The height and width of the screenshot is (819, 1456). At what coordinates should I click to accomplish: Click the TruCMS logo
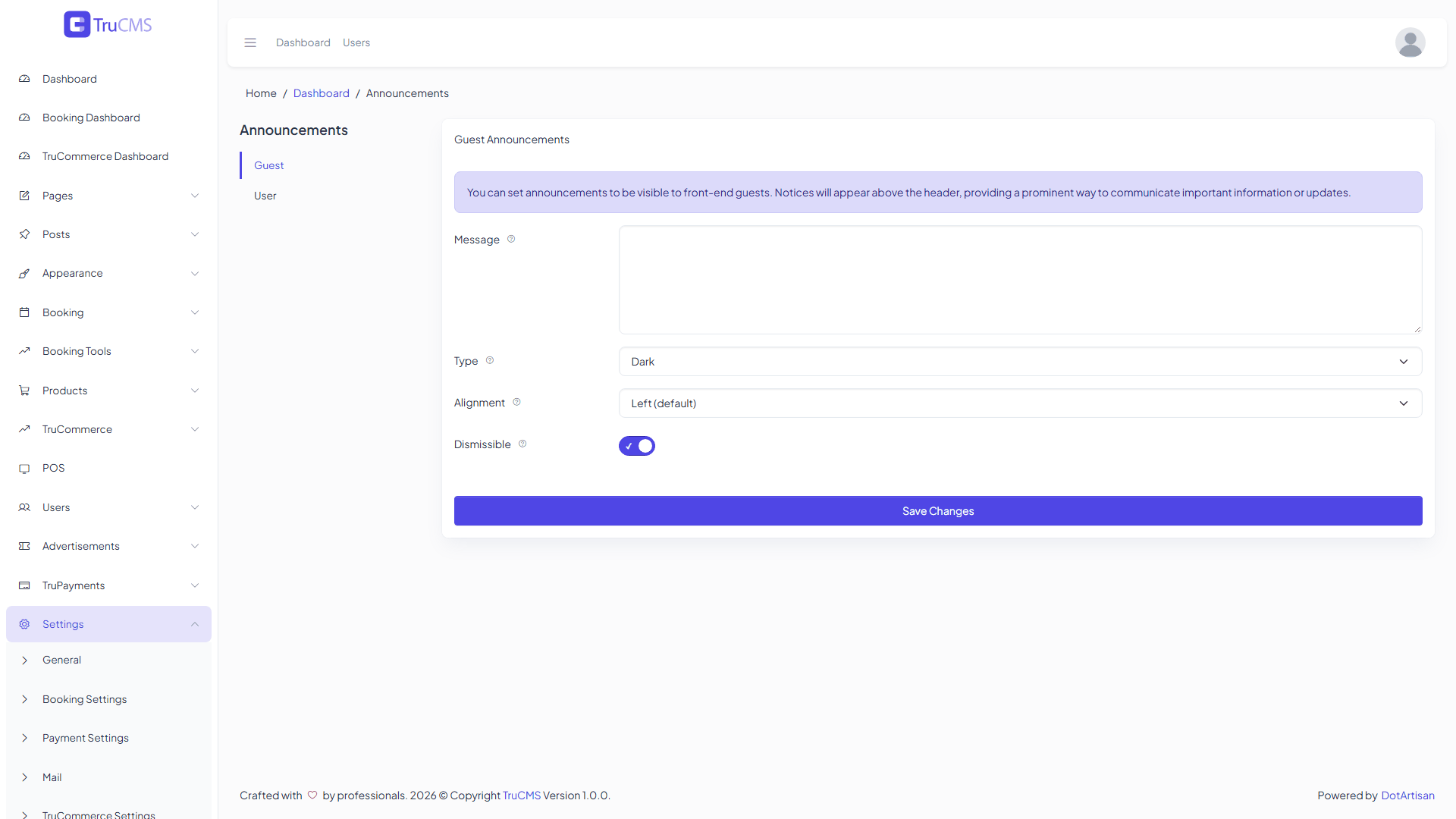coord(108,24)
